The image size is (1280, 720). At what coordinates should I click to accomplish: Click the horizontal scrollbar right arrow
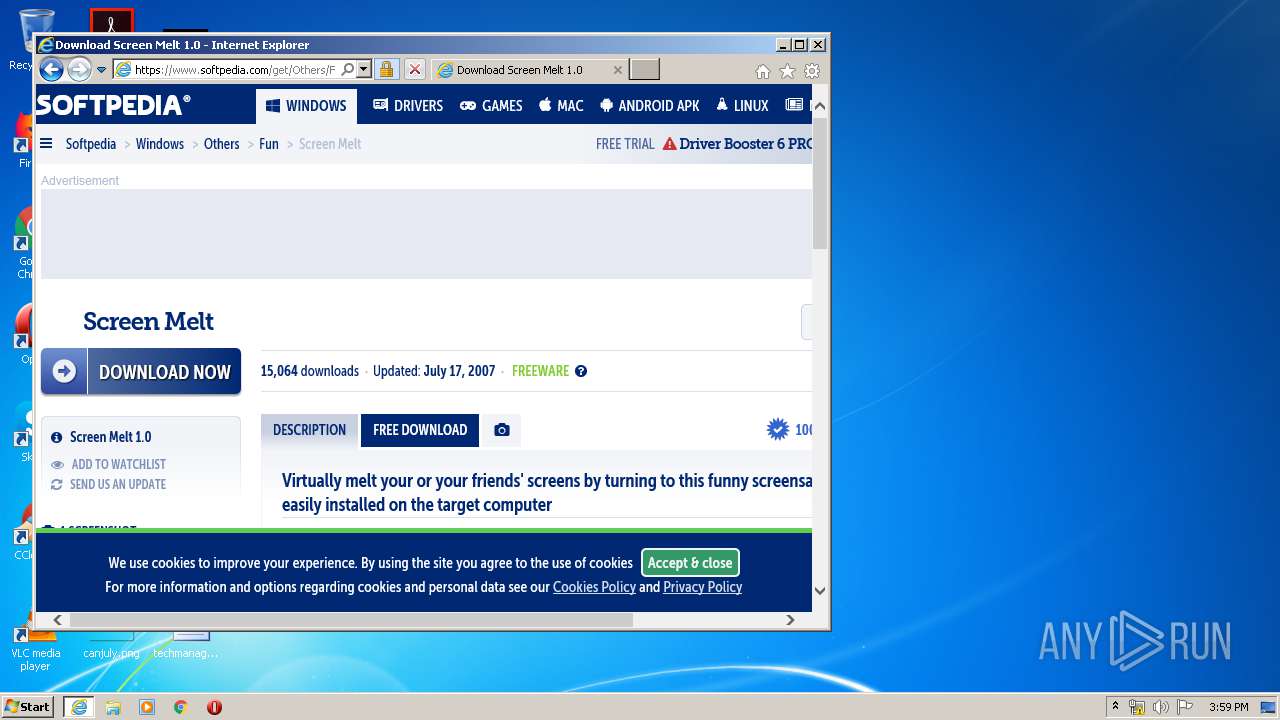(790, 620)
